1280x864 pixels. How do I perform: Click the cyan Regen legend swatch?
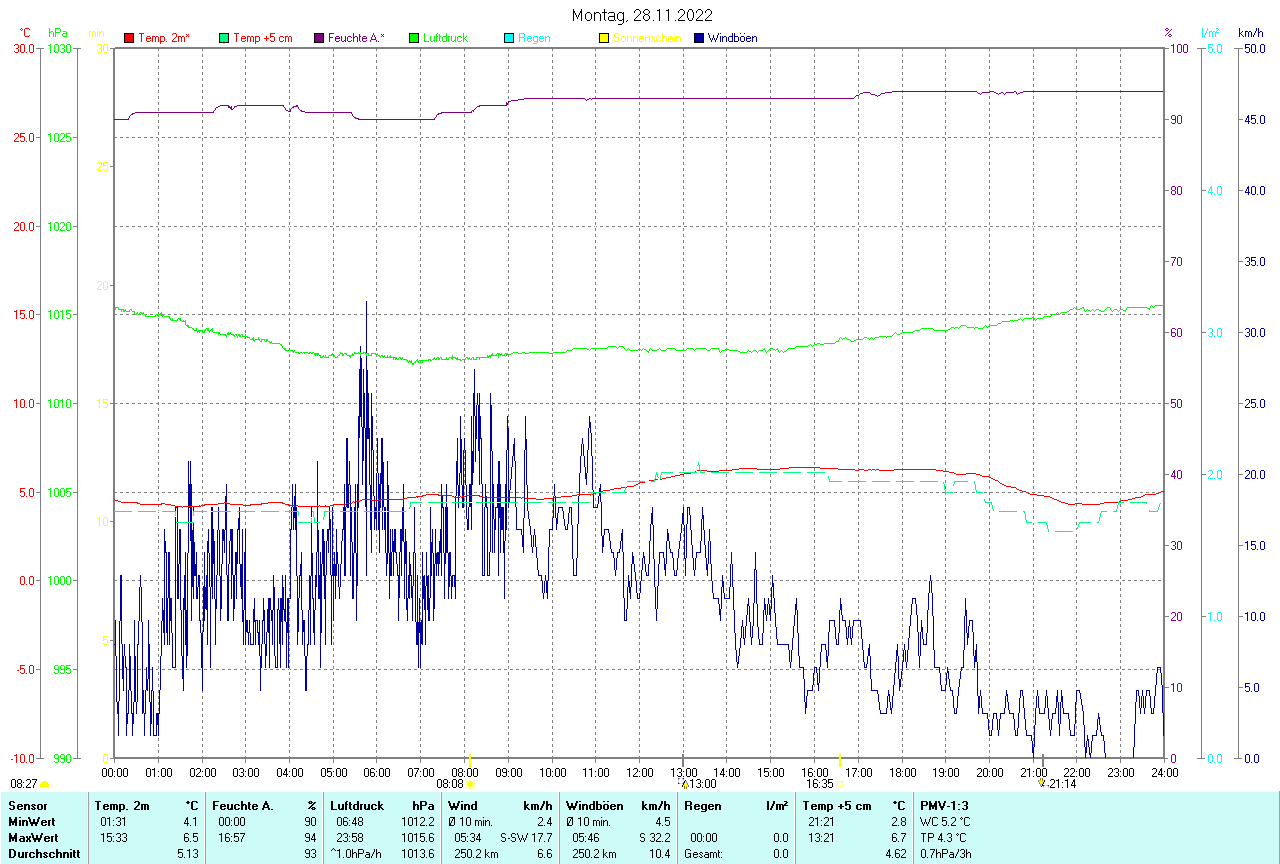click(509, 38)
